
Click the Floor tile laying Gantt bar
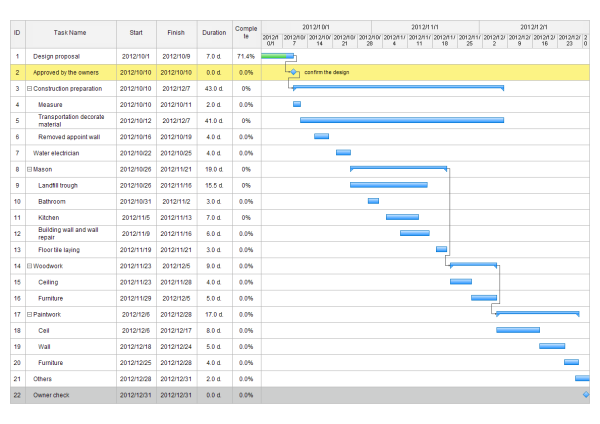coord(441,249)
